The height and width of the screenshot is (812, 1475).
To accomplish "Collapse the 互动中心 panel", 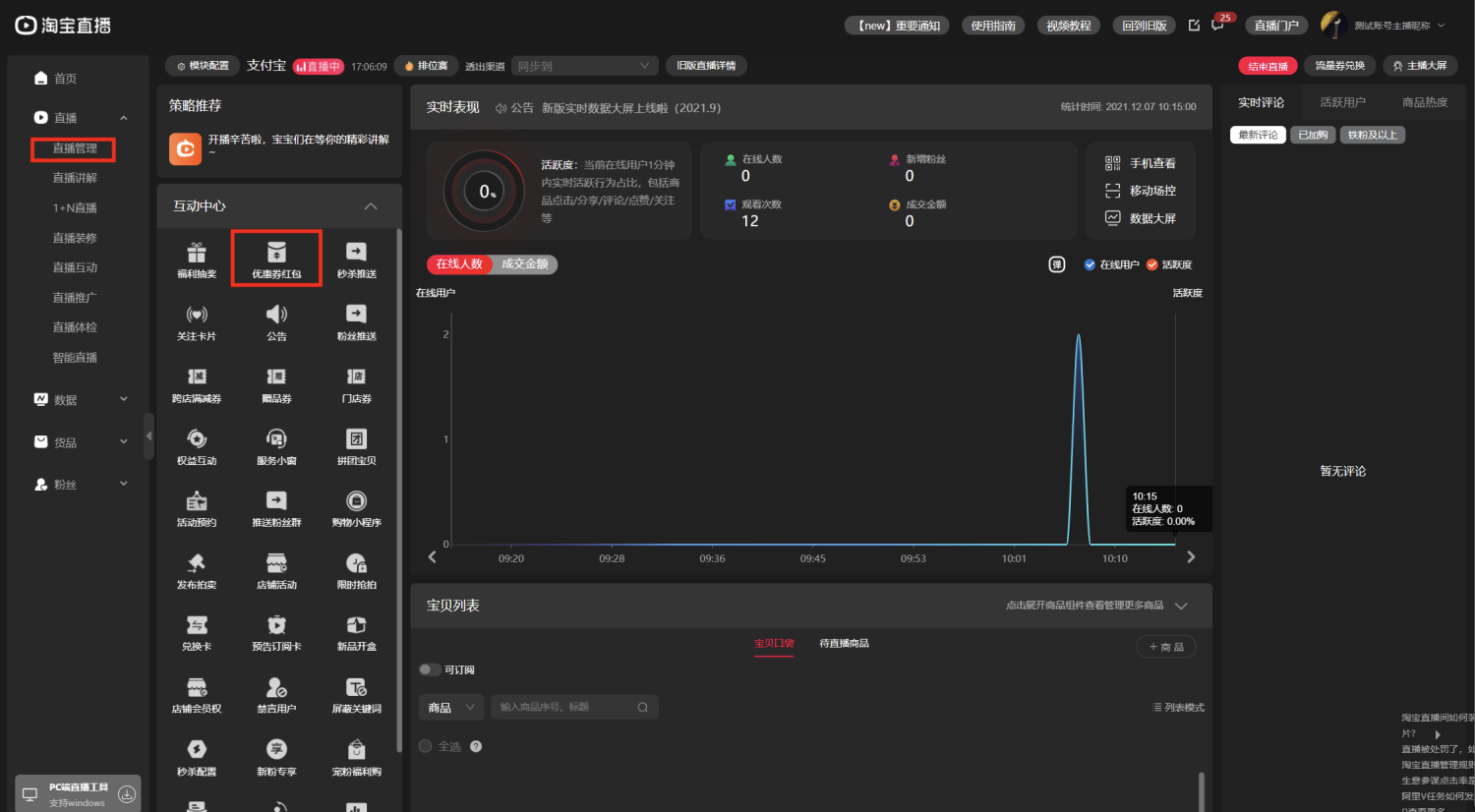I will [371, 205].
